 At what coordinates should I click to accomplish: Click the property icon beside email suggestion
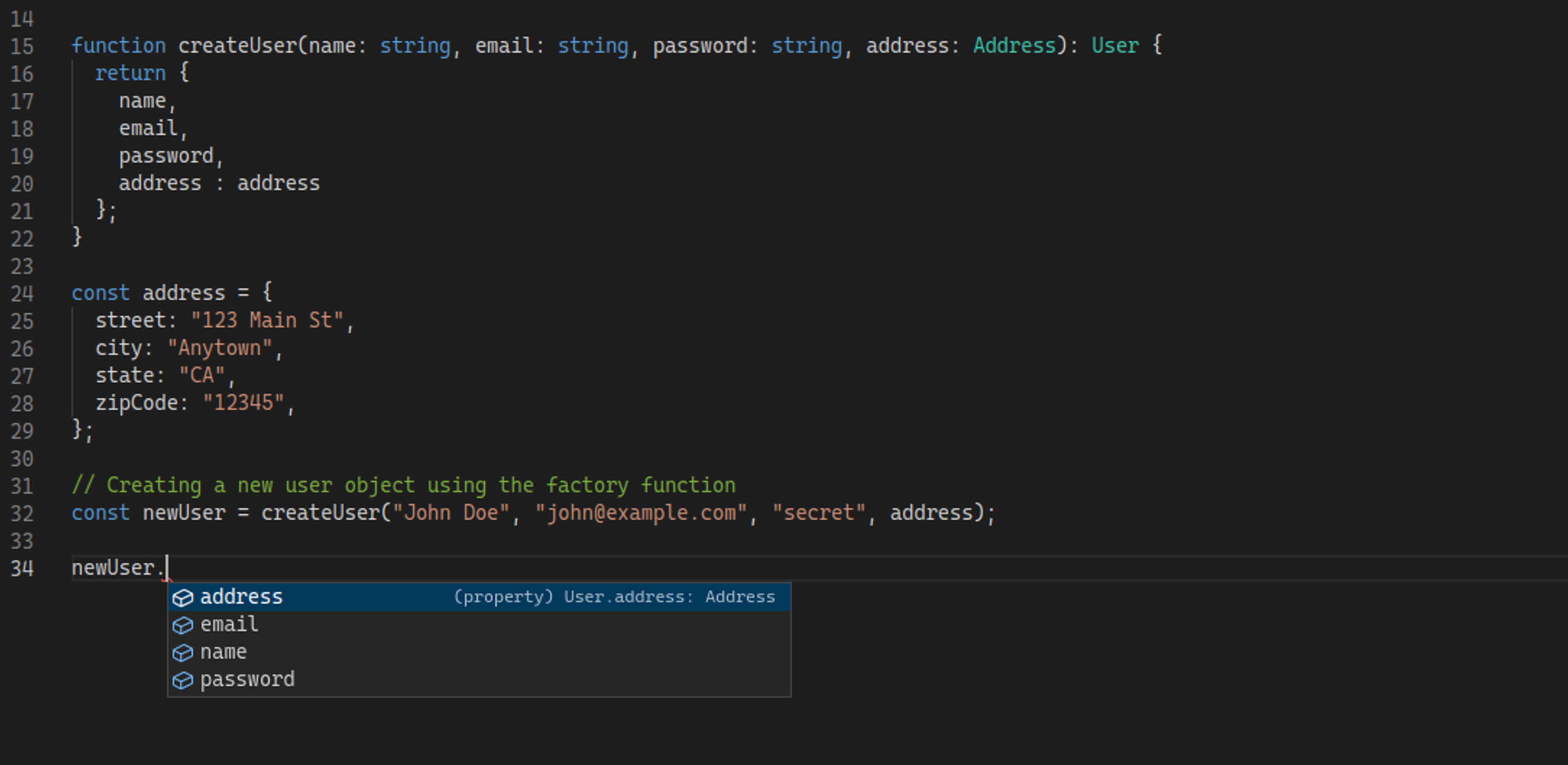tap(183, 625)
